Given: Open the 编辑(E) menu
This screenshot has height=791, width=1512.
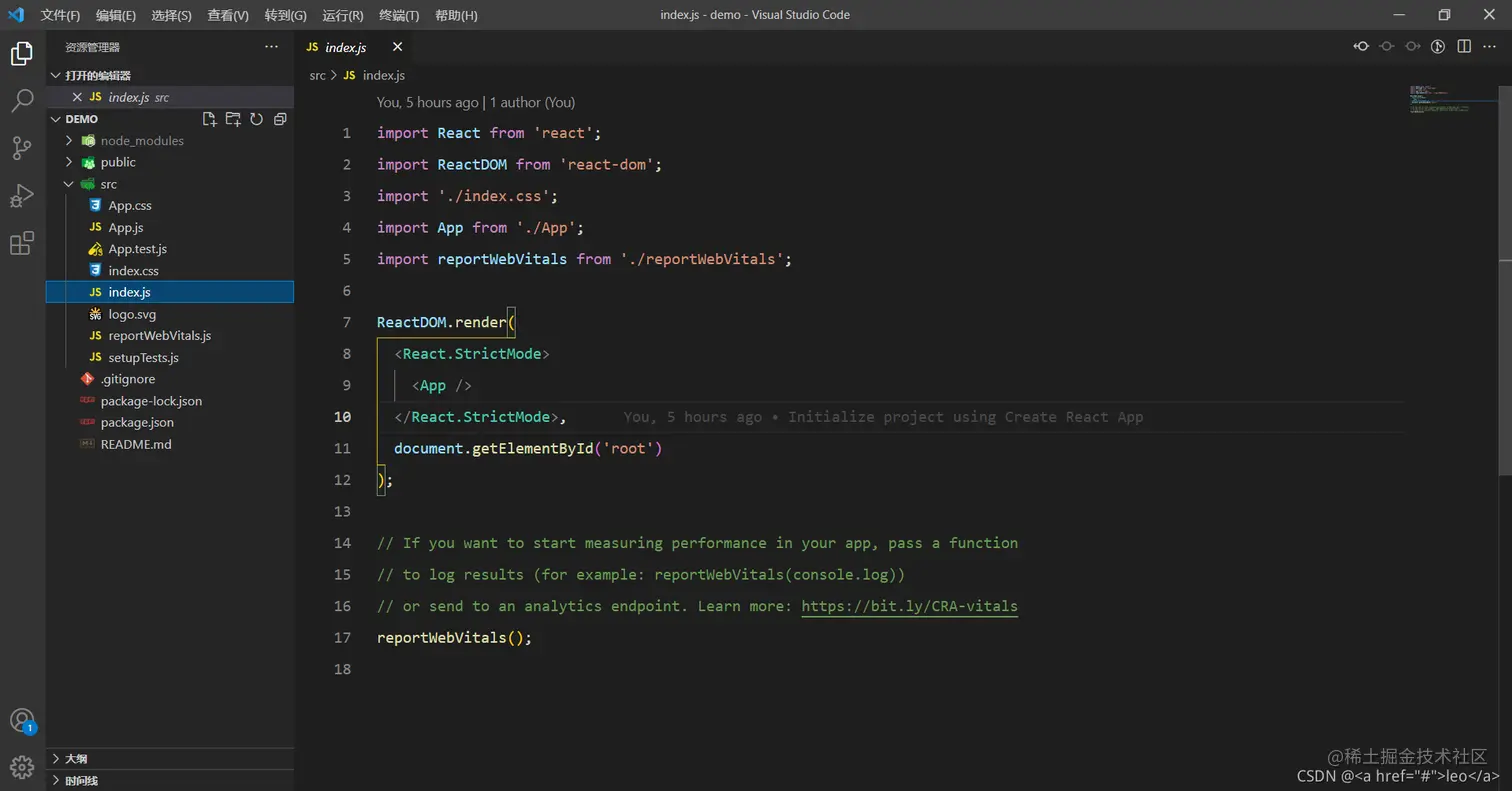Looking at the screenshot, I should point(116,15).
